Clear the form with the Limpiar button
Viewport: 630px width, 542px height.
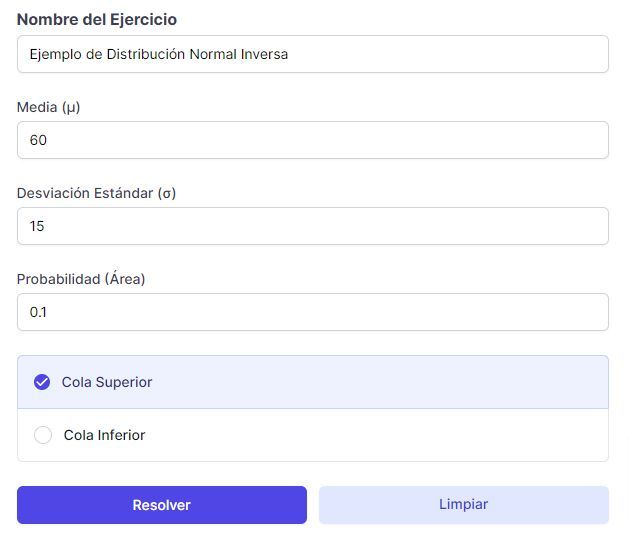[x=464, y=505]
